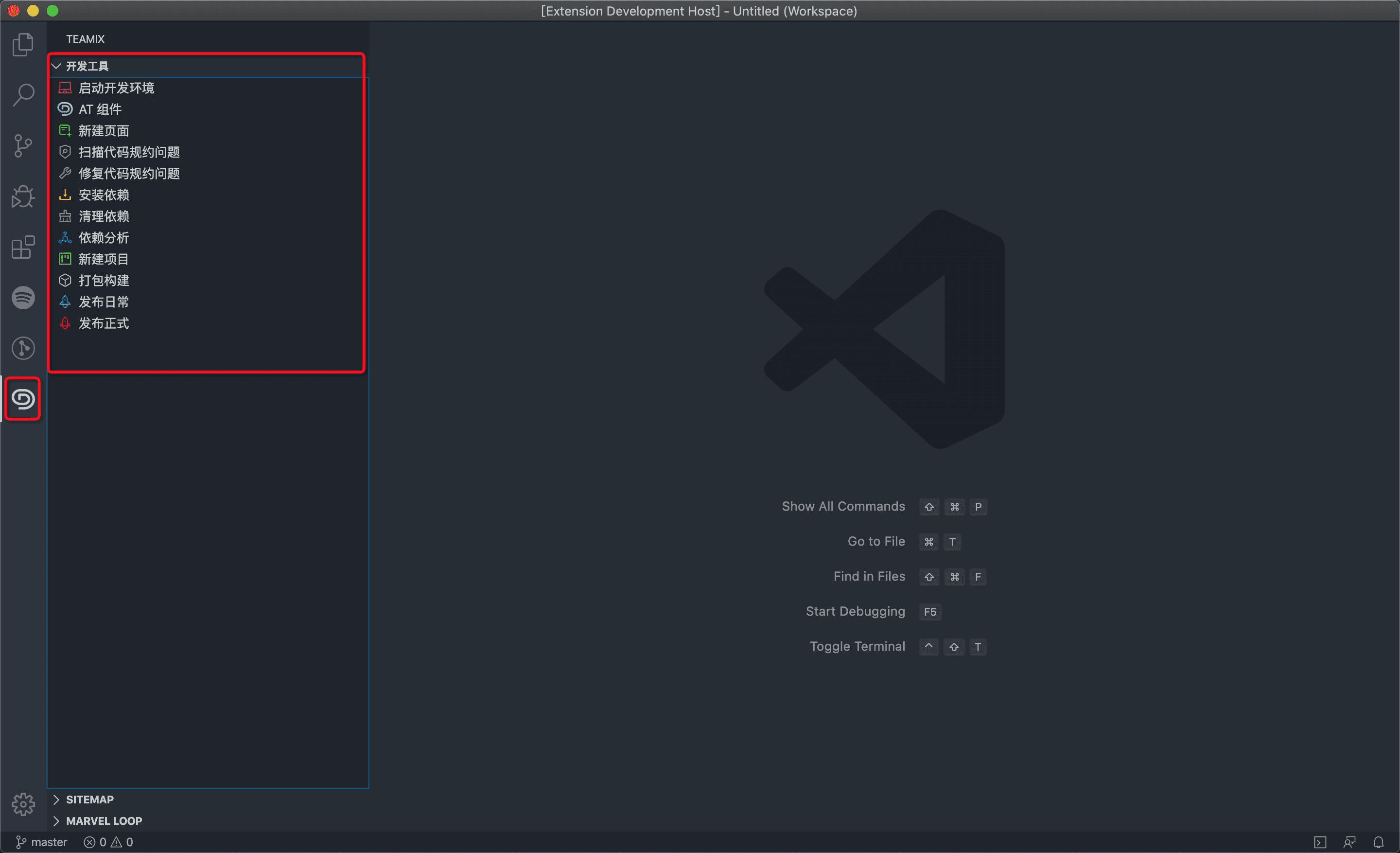
Task: Expand the MARVEL LOOP section
Action: click(208, 820)
